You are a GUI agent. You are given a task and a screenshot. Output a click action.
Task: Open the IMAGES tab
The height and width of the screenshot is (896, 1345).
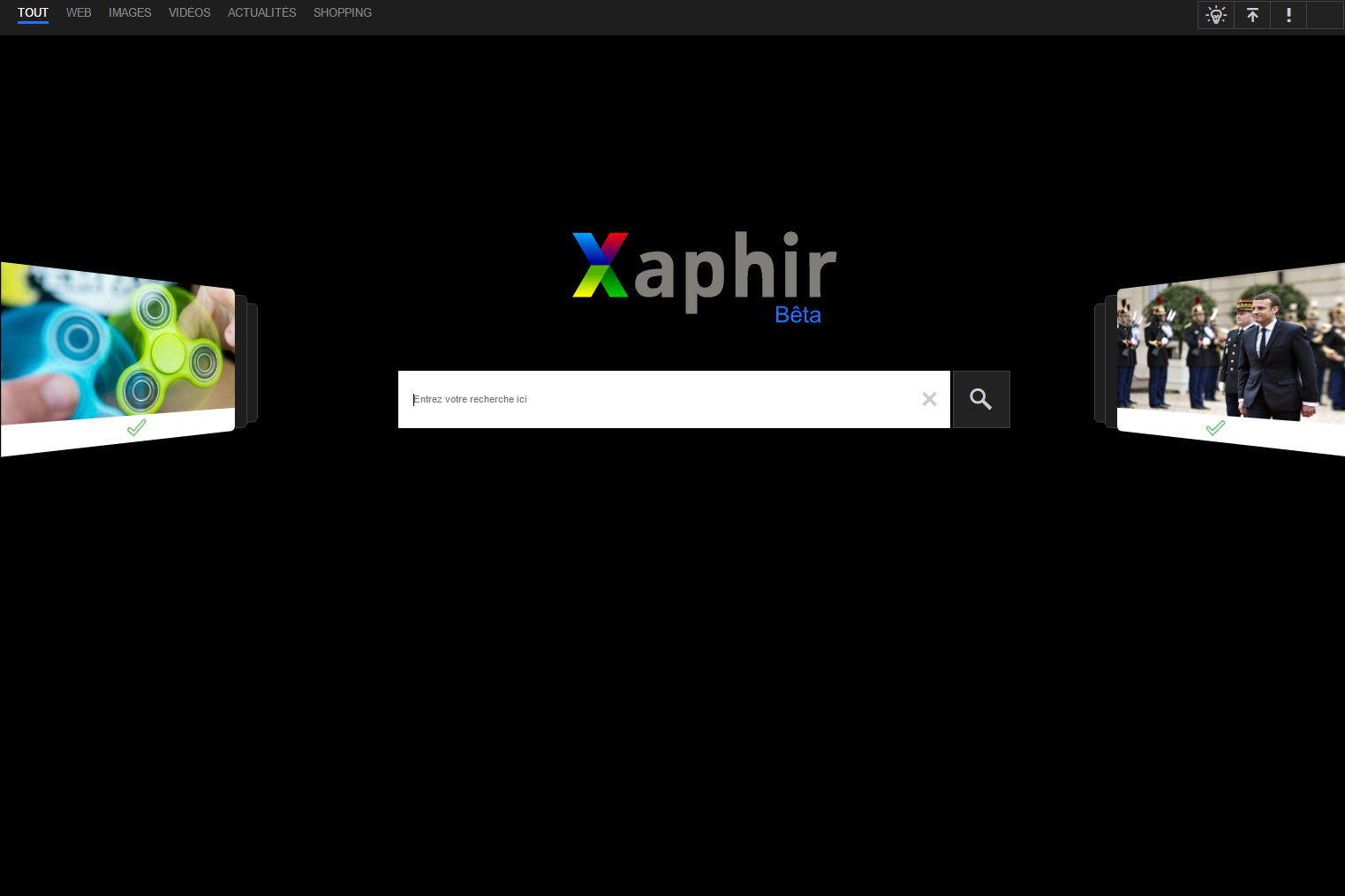click(130, 12)
